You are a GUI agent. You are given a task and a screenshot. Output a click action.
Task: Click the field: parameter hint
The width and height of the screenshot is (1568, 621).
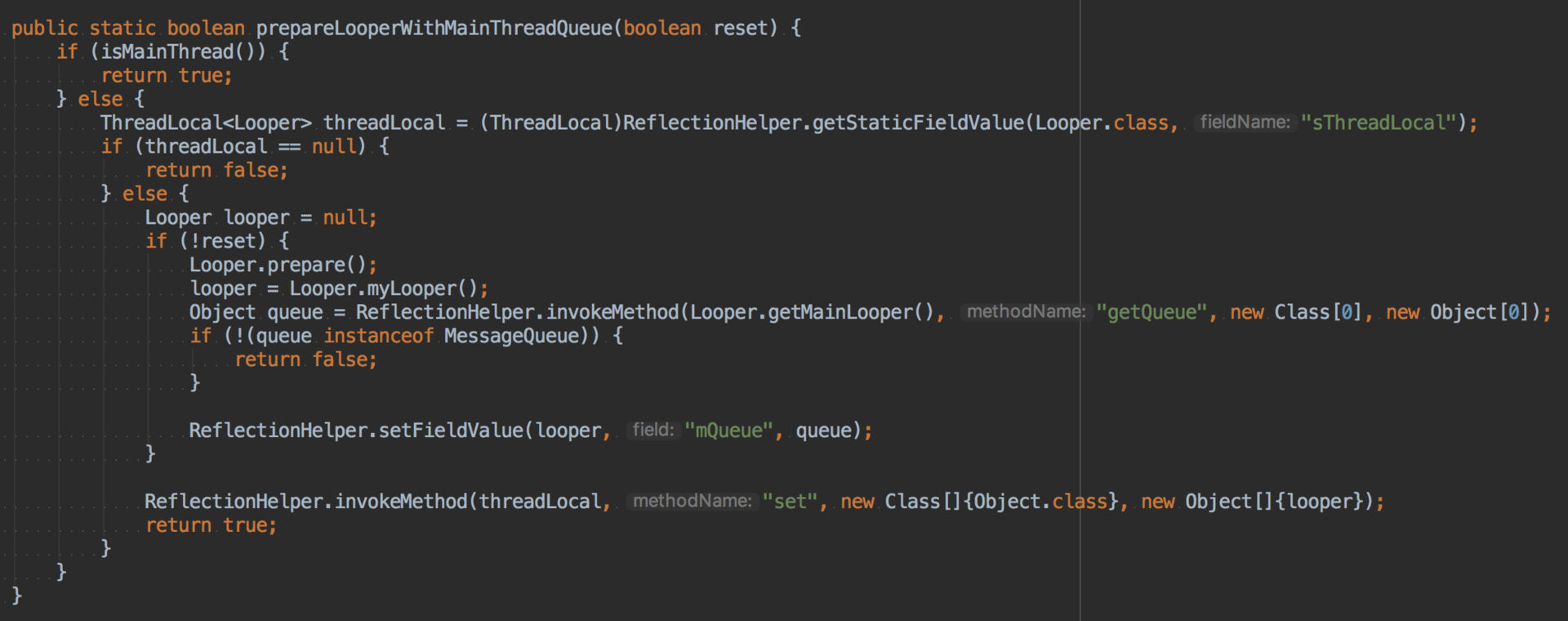(653, 431)
